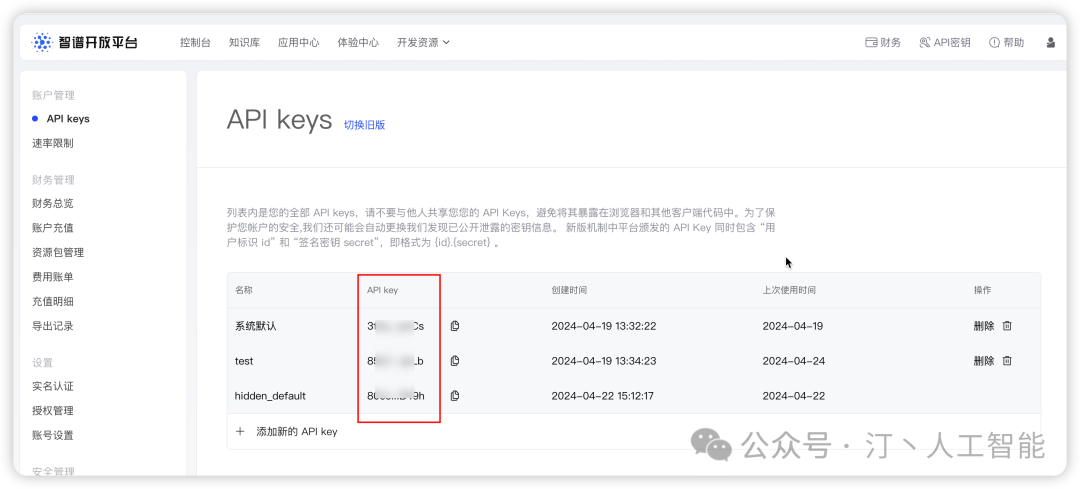Click creation time 2024-04-19 13:32:22
The image size is (1080, 489).
(x=603, y=326)
